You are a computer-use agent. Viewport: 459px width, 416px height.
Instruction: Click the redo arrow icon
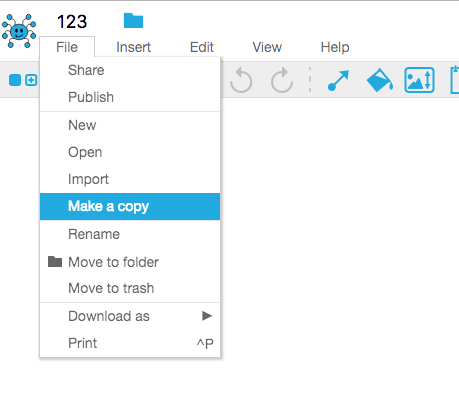click(x=282, y=80)
